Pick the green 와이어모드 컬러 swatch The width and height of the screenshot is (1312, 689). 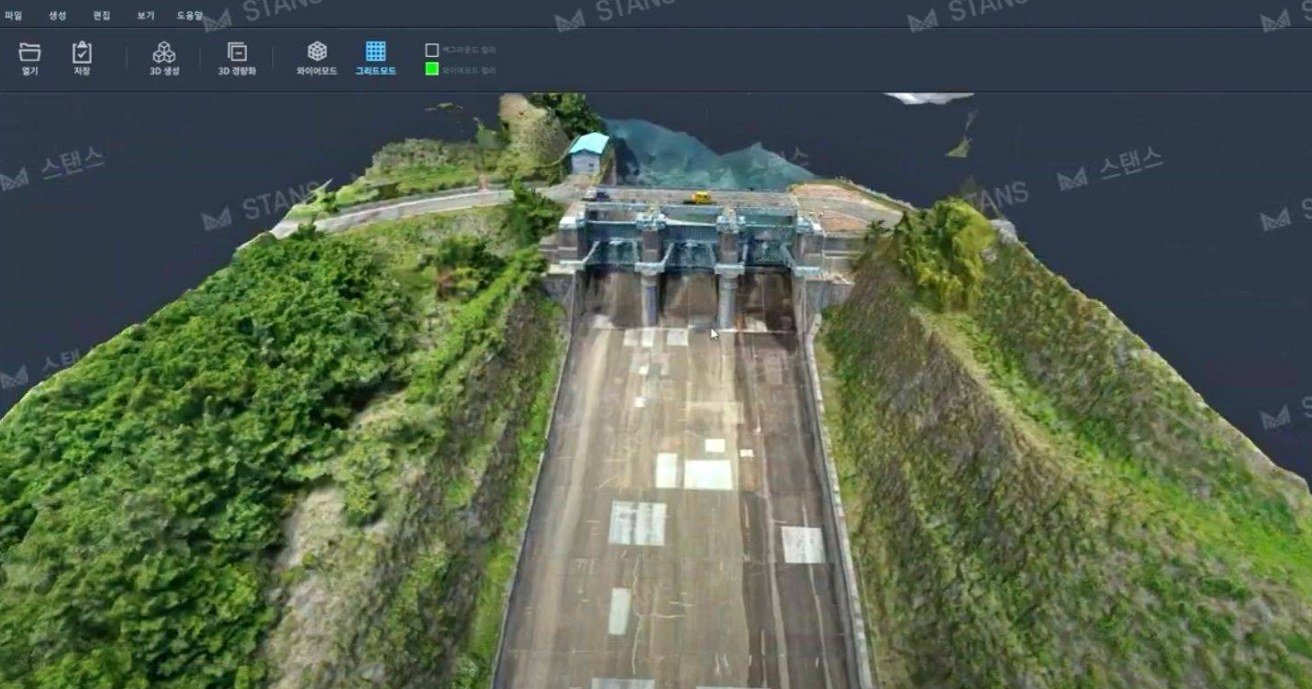[432, 70]
